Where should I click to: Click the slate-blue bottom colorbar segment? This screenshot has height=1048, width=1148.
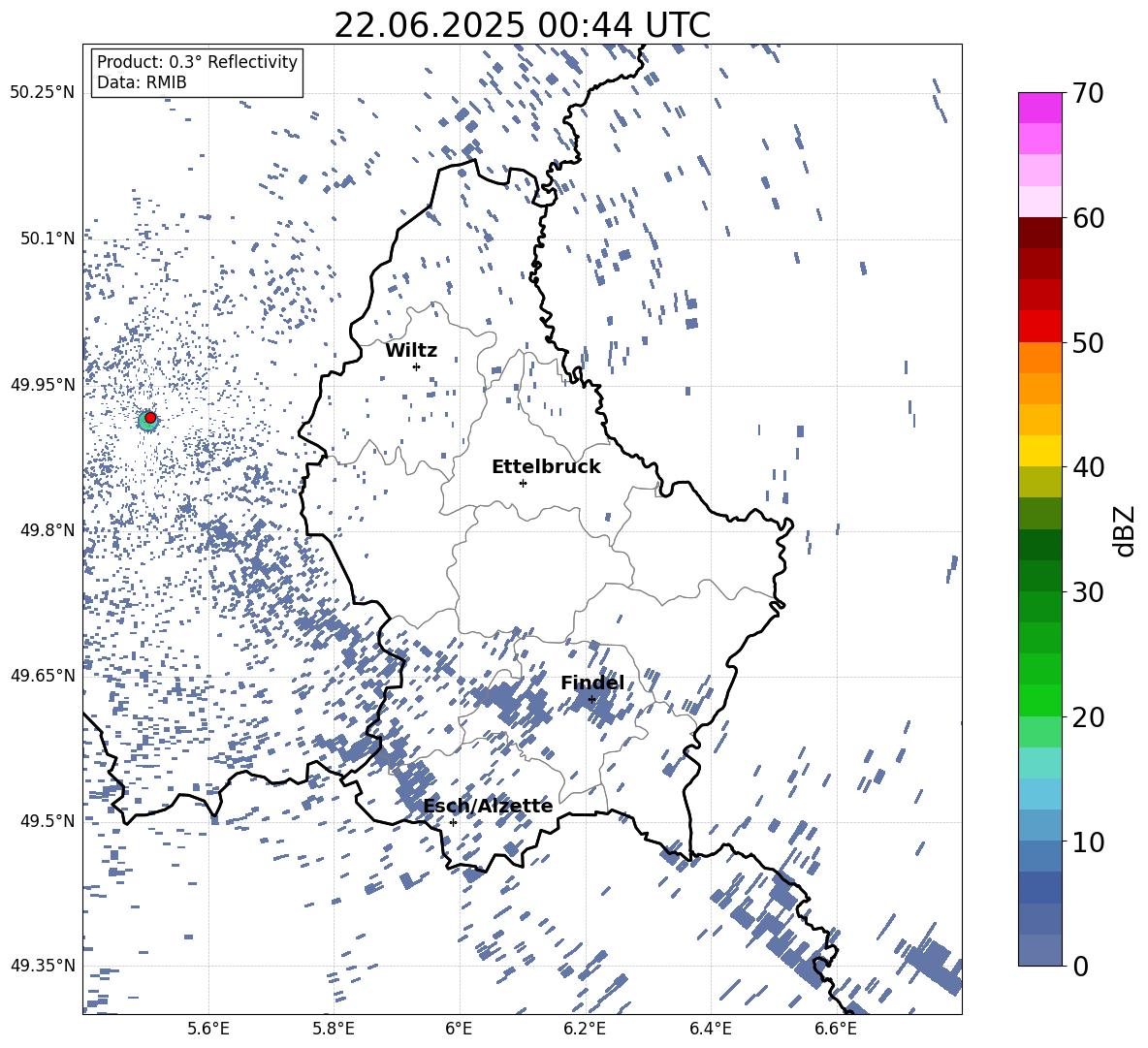click(x=1039, y=950)
